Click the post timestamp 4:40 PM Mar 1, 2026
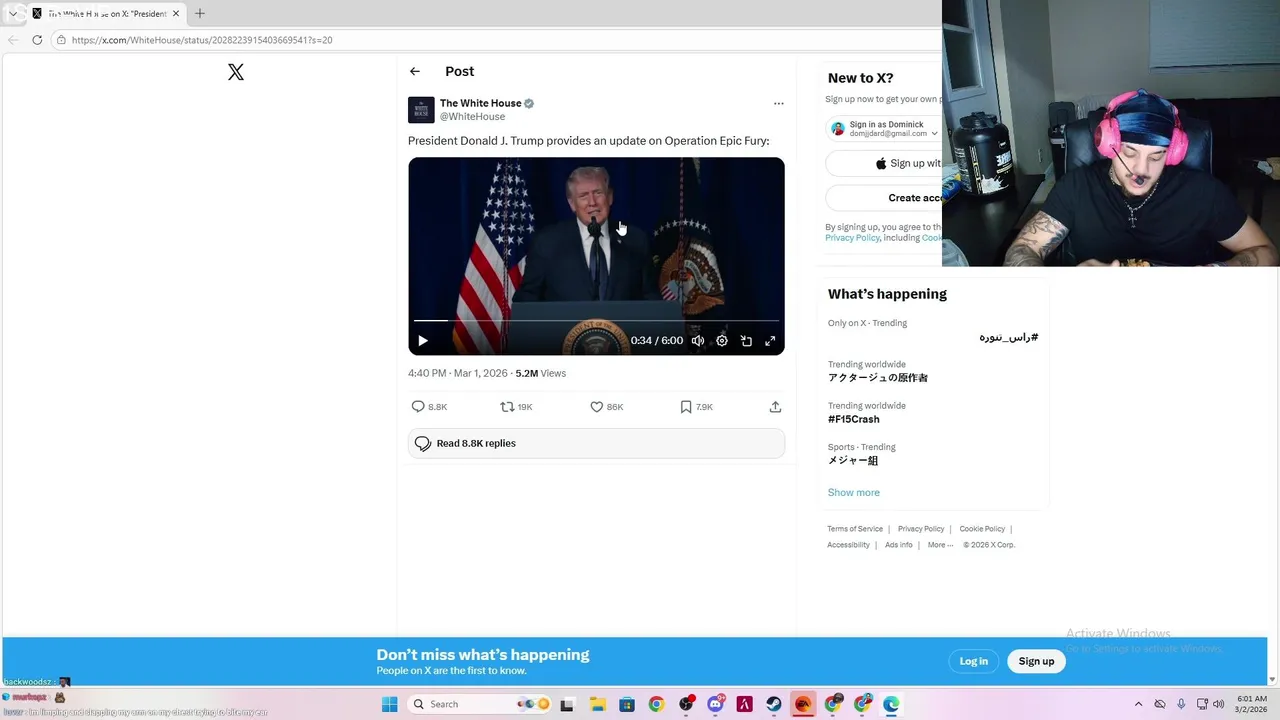The image size is (1280, 720). tap(457, 373)
